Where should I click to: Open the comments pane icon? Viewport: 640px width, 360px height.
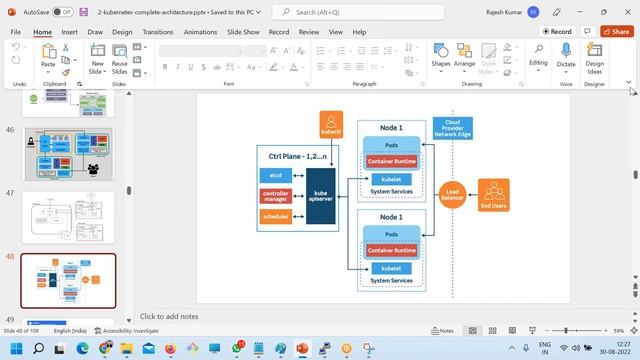587,31
